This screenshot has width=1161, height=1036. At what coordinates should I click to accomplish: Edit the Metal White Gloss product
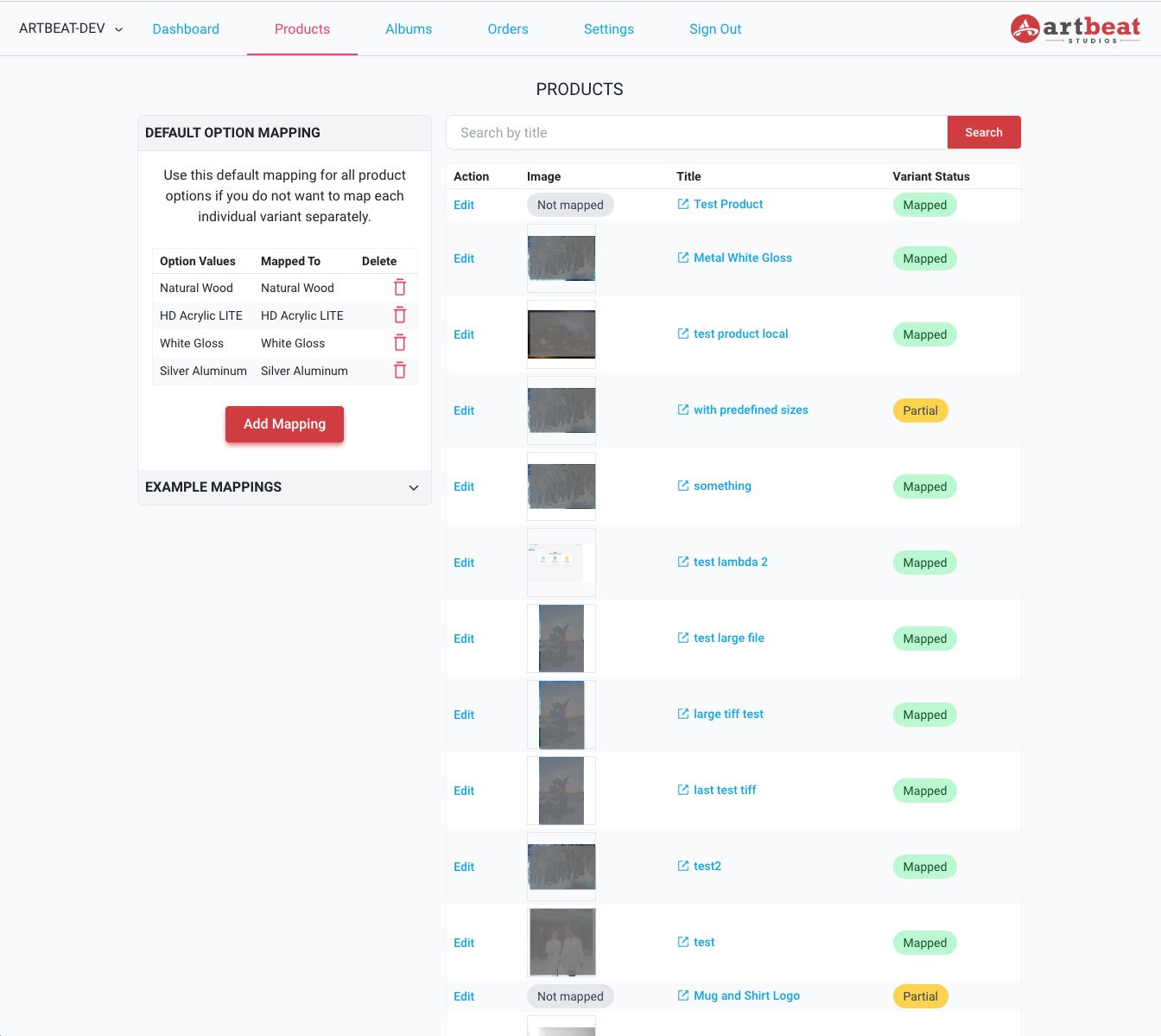[x=464, y=258]
